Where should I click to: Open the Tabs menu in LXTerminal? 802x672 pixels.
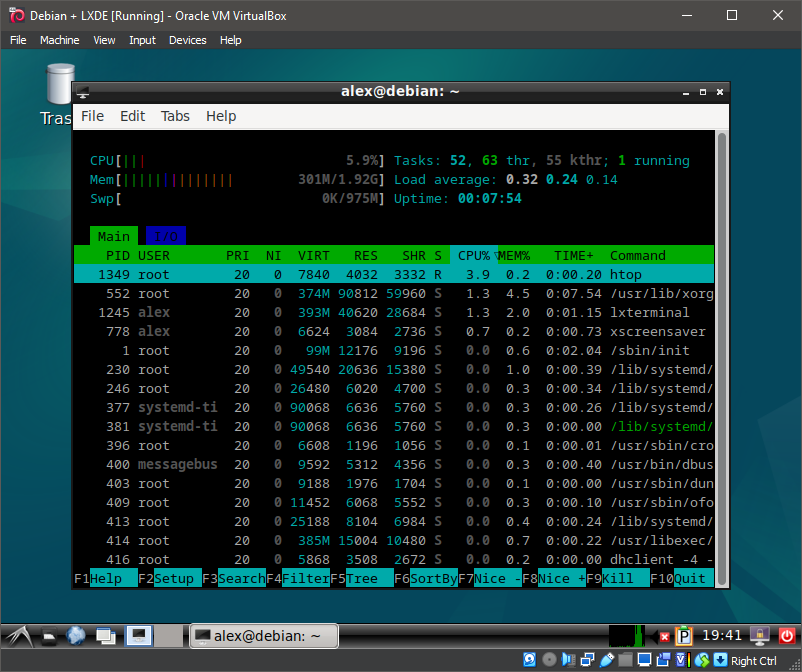pos(175,116)
